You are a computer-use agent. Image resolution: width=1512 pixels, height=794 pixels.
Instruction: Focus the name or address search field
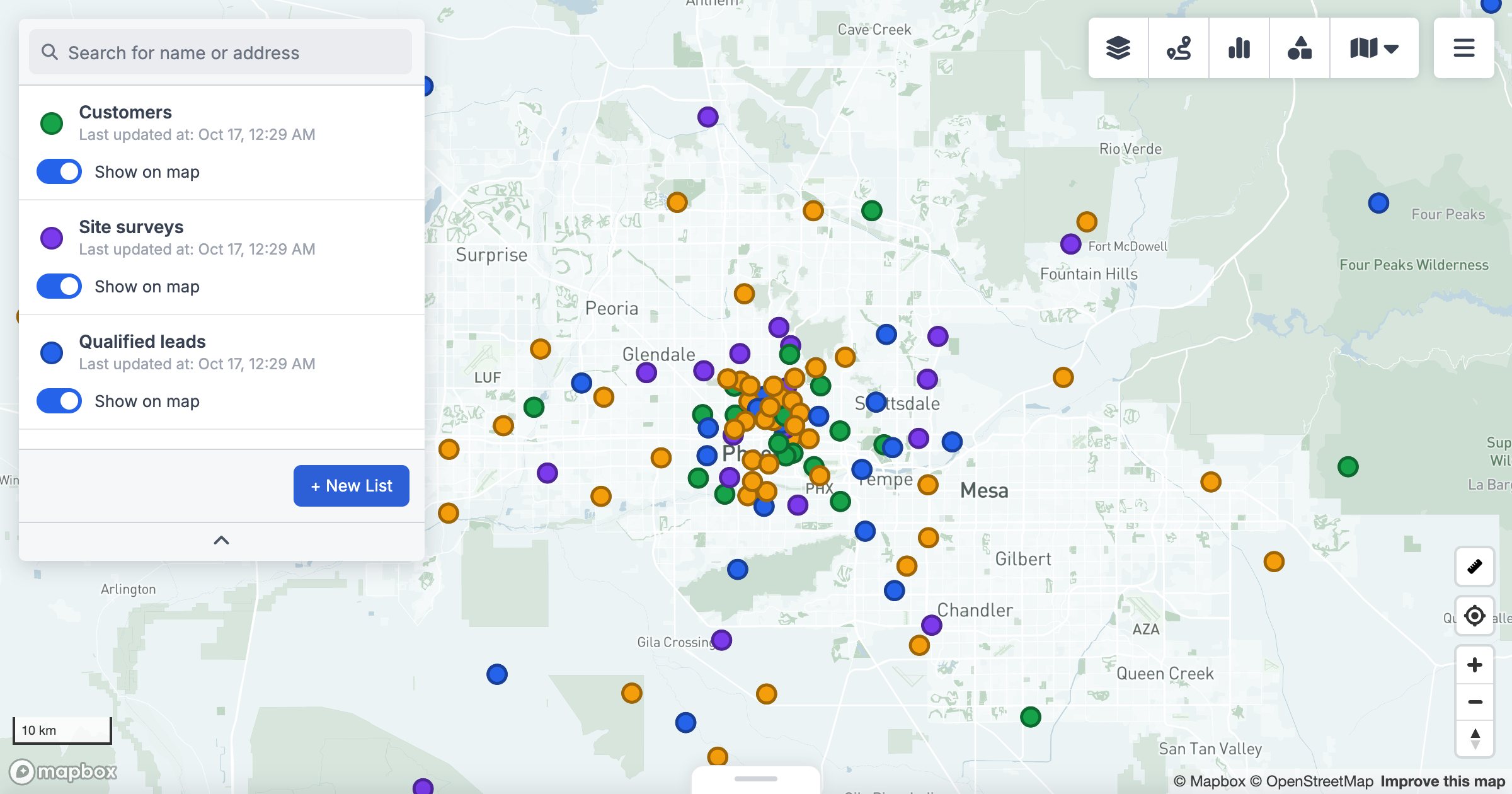[x=220, y=52]
